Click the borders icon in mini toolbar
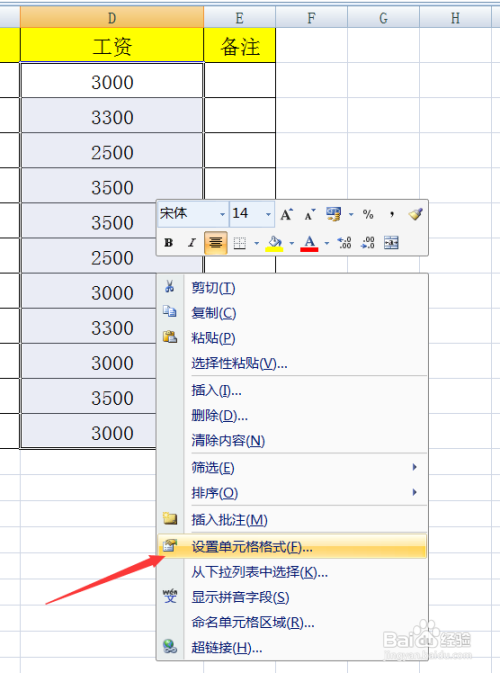This screenshot has height=673, width=500. 239,243
